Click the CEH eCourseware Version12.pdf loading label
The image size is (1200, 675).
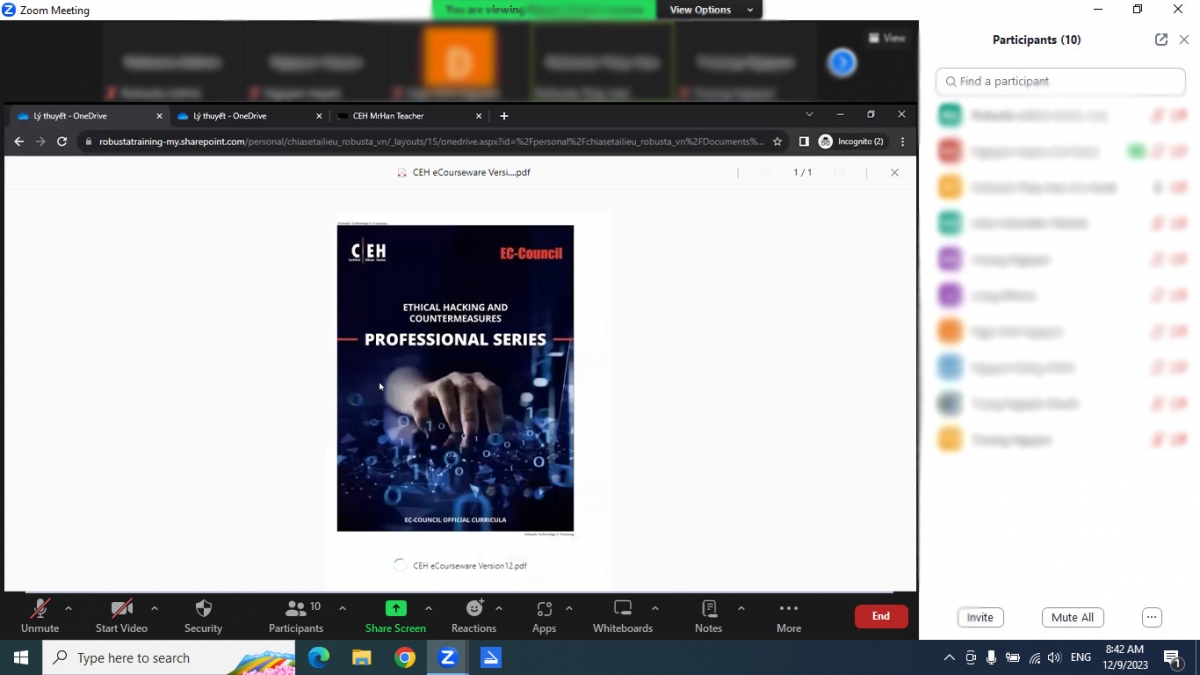(x=470, y=566)
